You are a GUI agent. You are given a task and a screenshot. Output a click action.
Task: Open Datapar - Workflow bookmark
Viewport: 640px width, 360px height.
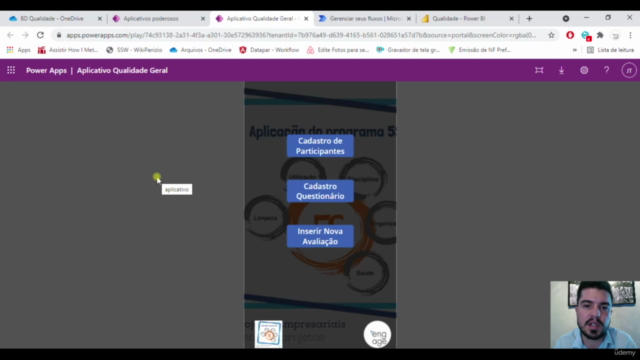(269, 50)
